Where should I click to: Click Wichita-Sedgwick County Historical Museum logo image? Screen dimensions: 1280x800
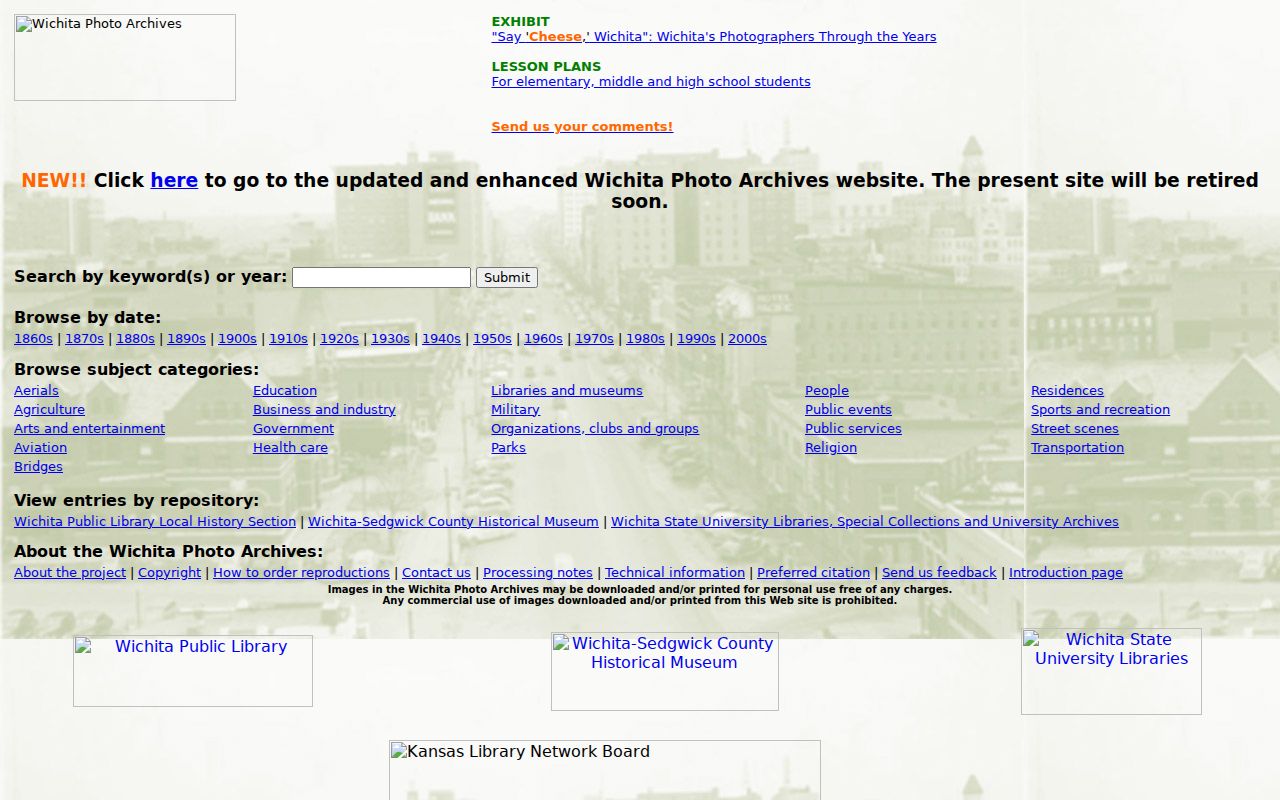point(665,671)
